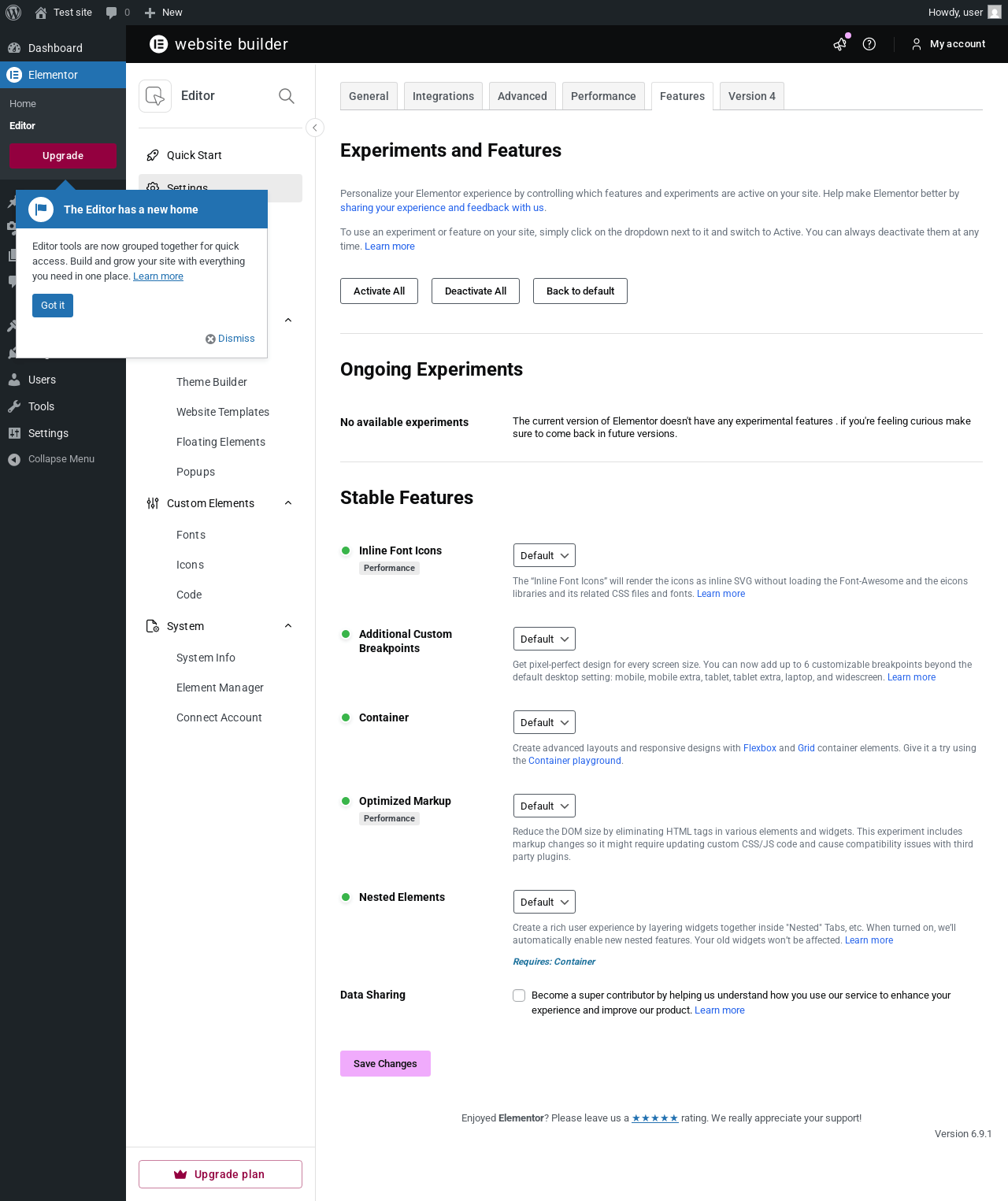Click the My account person icon
This screenshot has width=1008, height=1201.
coord(917,44)
